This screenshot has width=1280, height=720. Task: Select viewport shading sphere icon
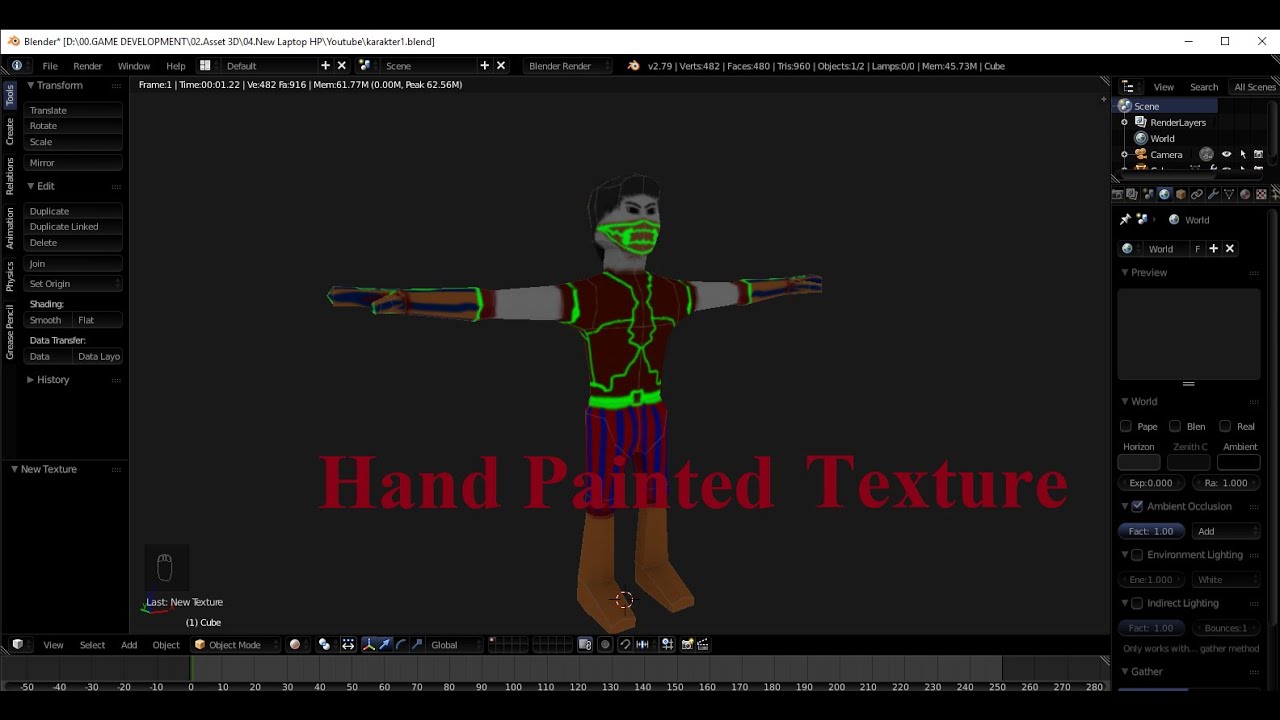click(294, 645)
